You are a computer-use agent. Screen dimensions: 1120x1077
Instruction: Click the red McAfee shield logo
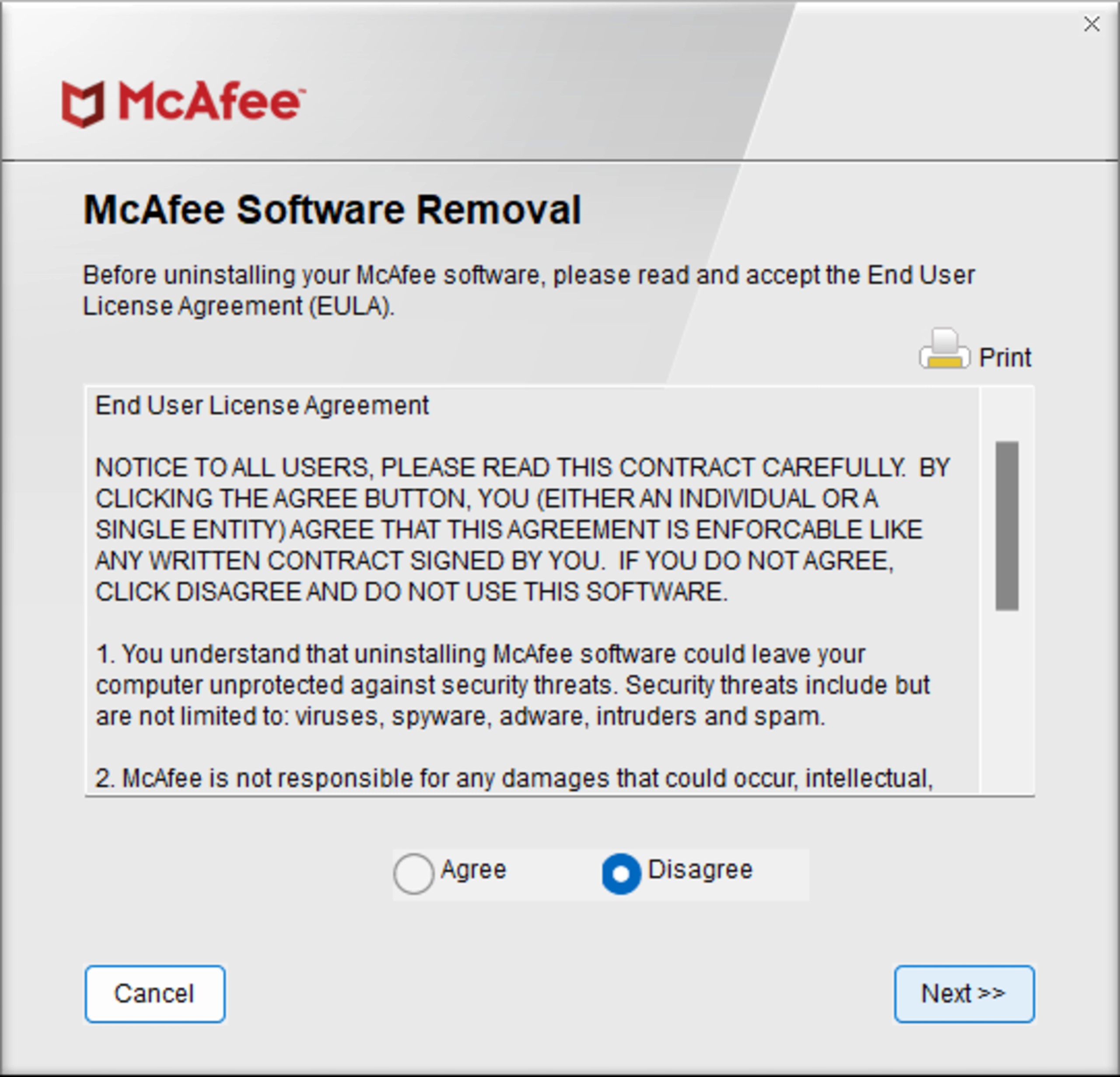coord(84,103)
